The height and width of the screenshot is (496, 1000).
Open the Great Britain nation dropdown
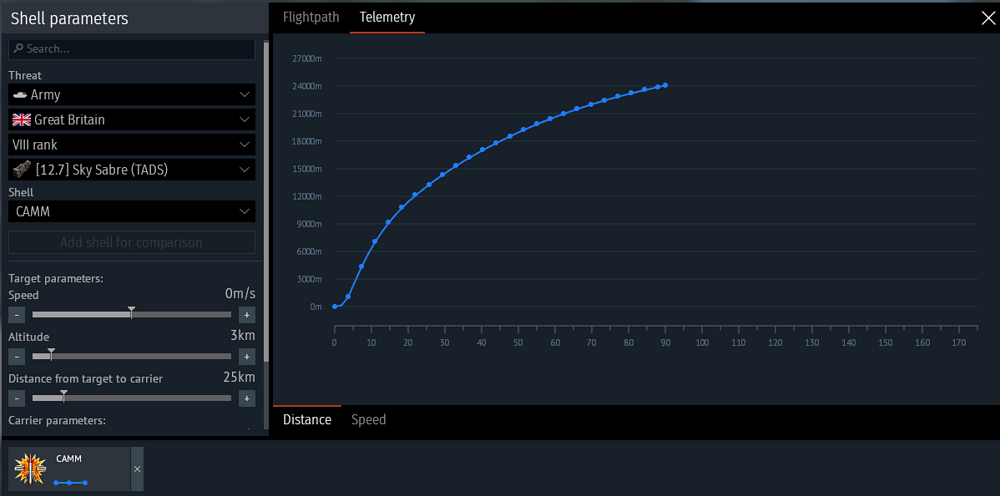[132, 119]
